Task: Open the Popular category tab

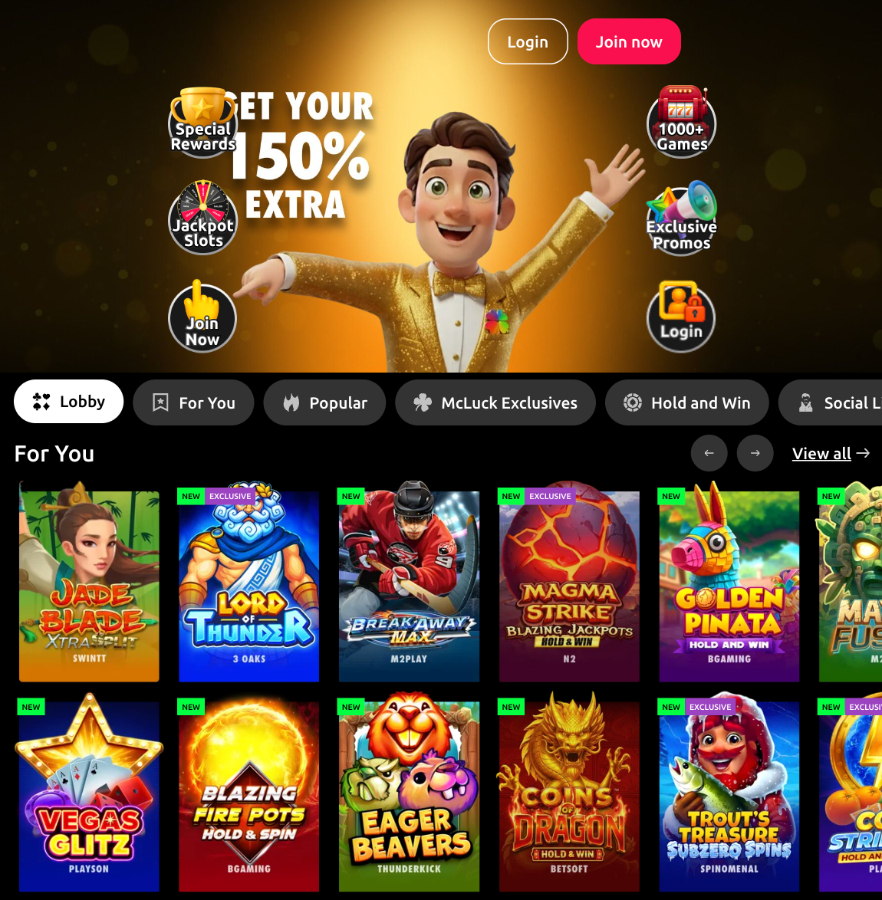Action: point(324,402)
